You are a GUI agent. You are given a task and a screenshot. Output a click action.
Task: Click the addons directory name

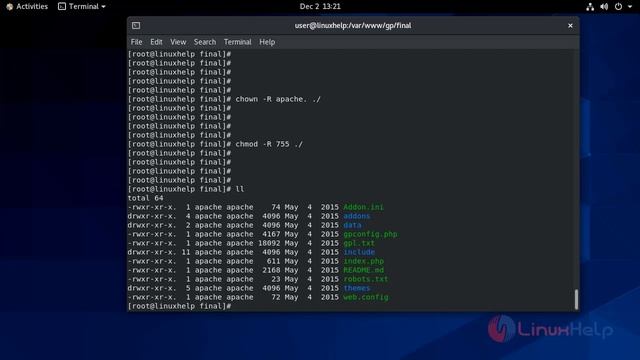click(x=357, y=216)
